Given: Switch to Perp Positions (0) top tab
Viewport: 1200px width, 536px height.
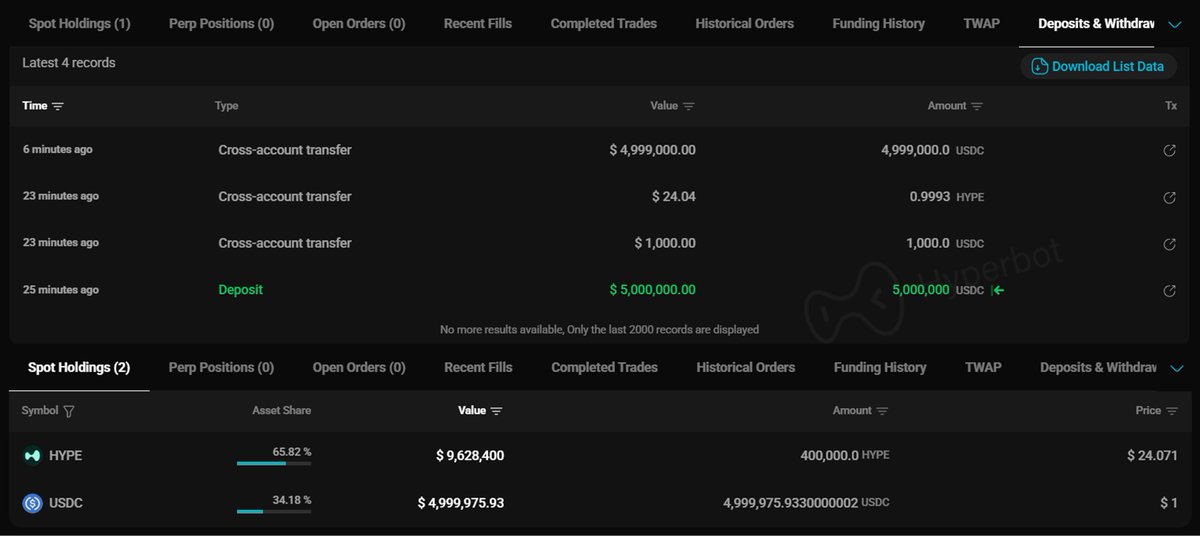Looking at the screenshot, I should point(221,24).
